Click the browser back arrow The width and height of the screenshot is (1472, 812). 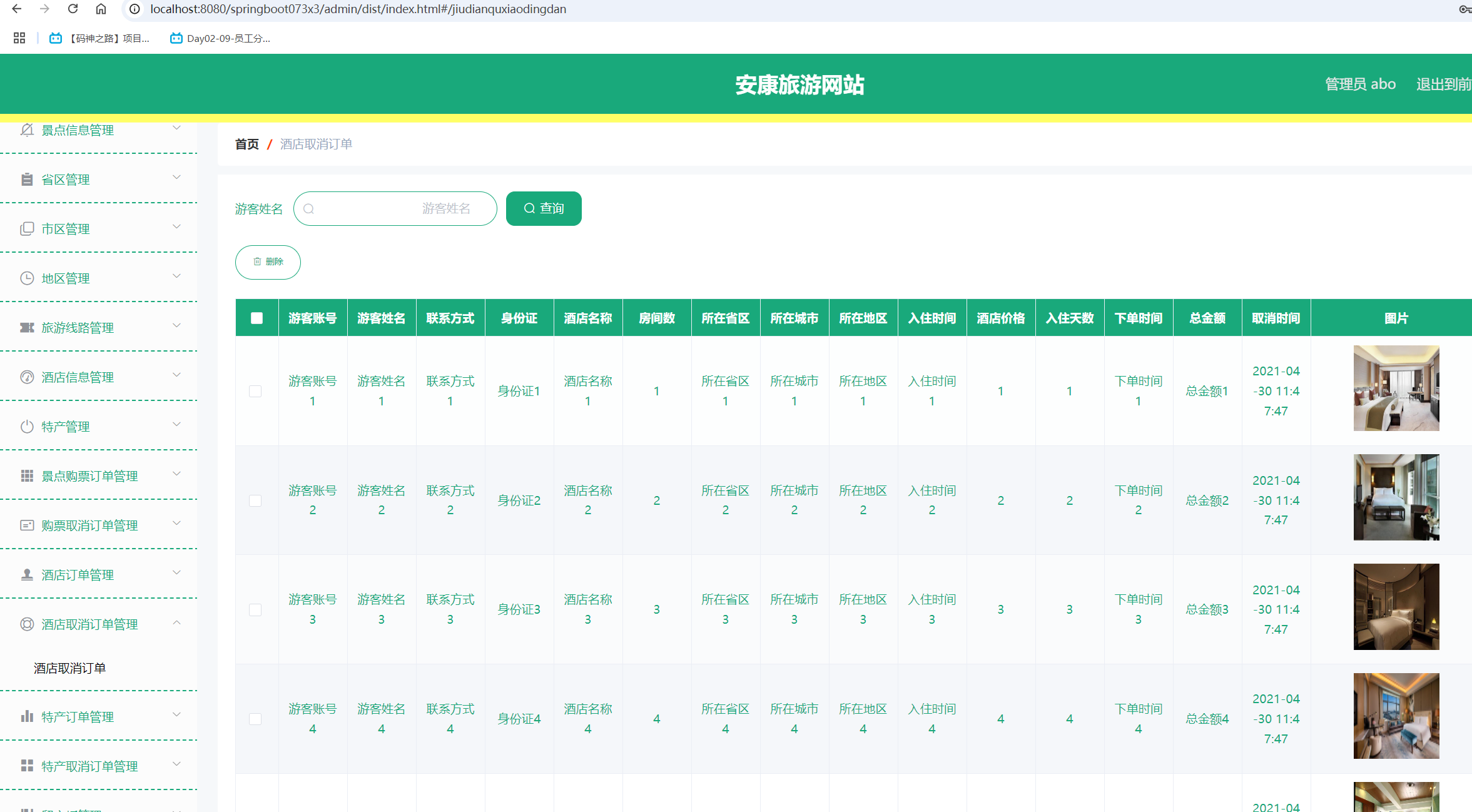(17, 9)
